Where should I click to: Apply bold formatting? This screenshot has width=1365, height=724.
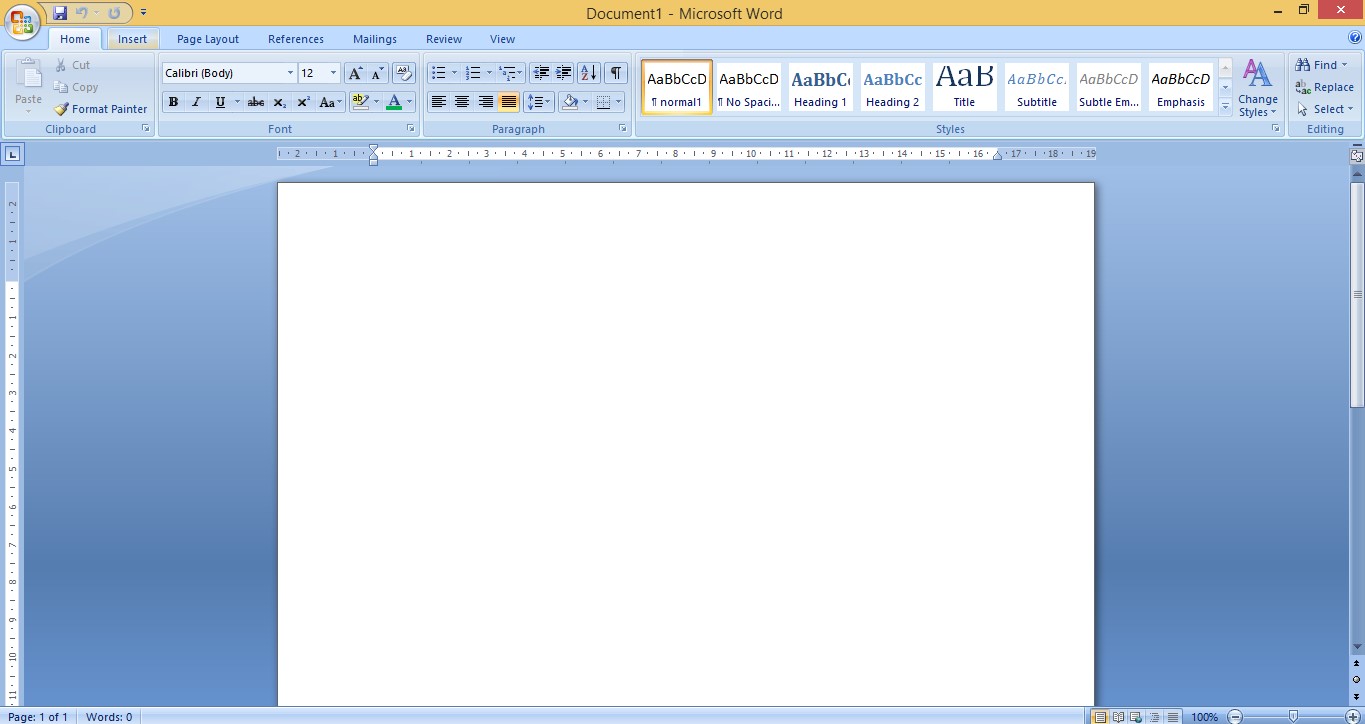tap(172, 102)
